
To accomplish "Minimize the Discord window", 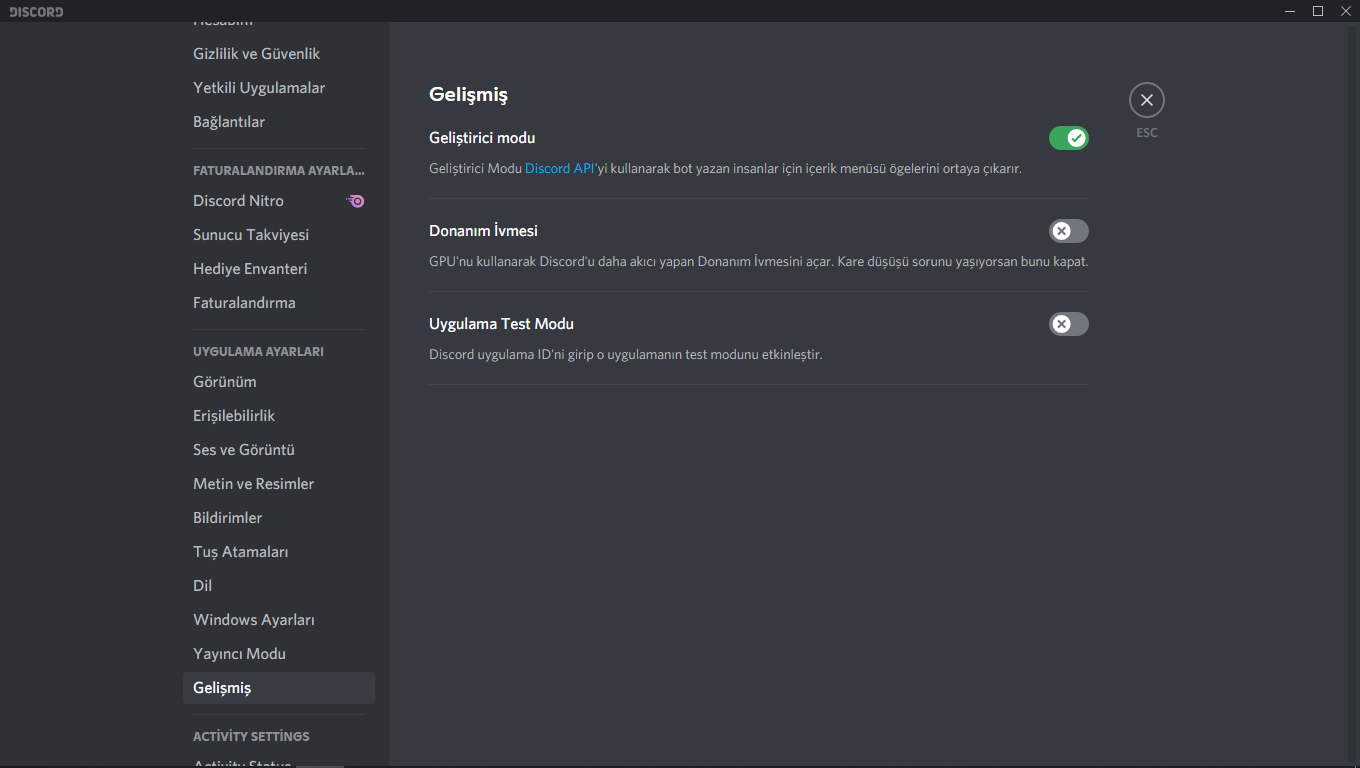I will (1291, 11).
